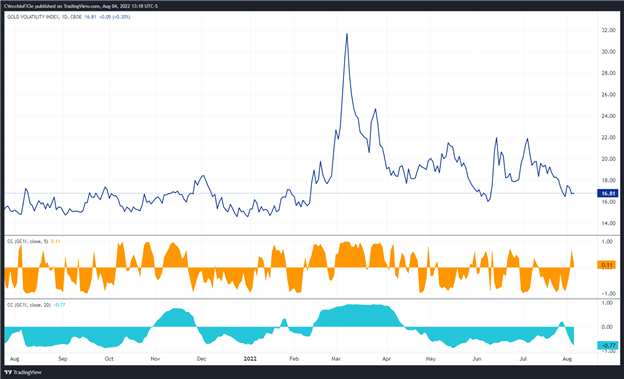This screenshot has width=624, height=379.
Task: Click the Dec label on time axis
Action: 201,359
